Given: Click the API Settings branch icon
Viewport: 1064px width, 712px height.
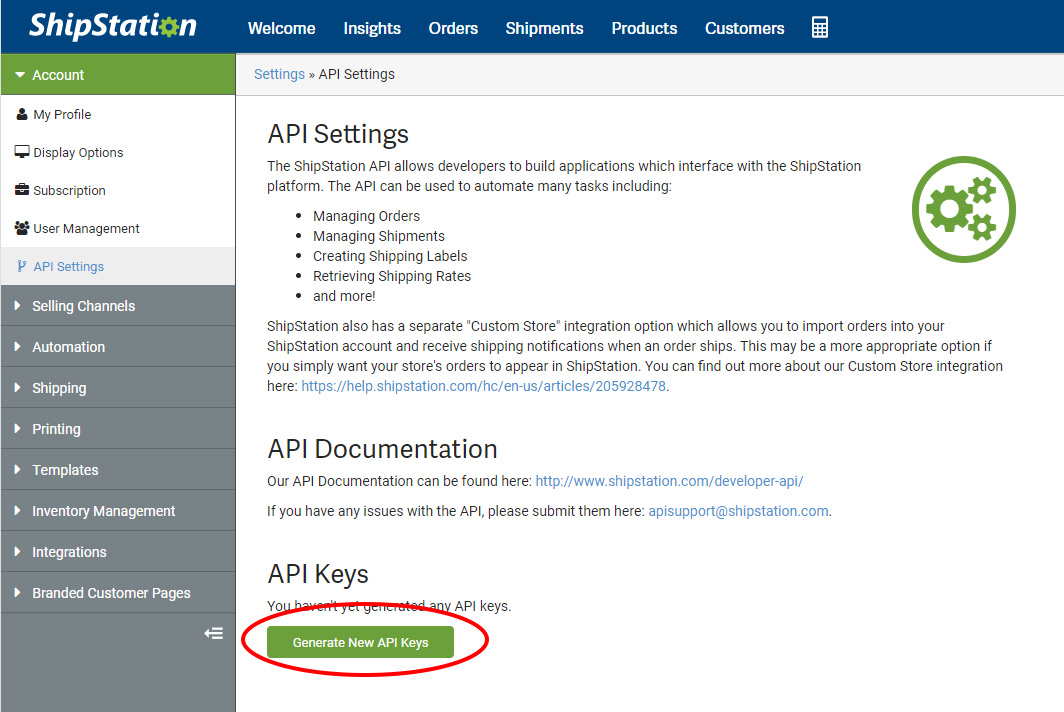Looking at the screenshot, I should [22, 266].
